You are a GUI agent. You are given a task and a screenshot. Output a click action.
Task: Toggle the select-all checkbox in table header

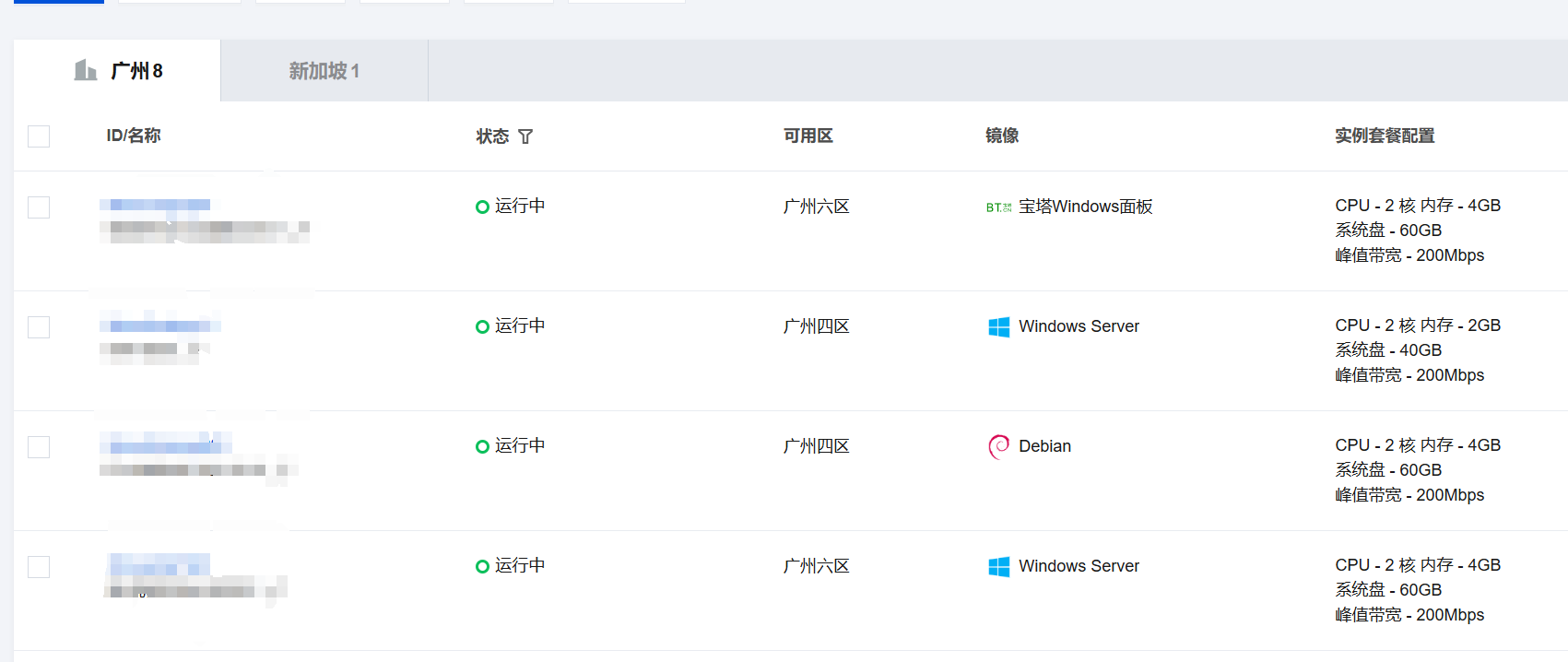click(x=39, y=136)
